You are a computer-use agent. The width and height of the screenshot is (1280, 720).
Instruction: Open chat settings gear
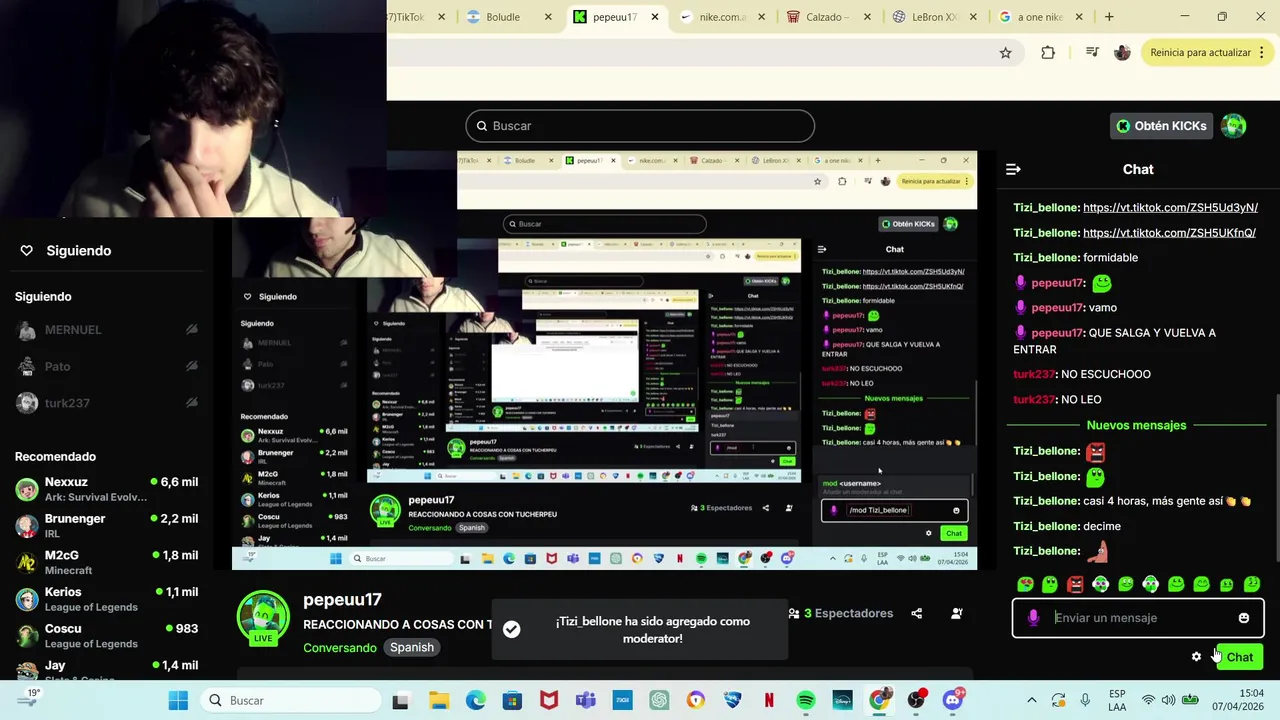1196,657
